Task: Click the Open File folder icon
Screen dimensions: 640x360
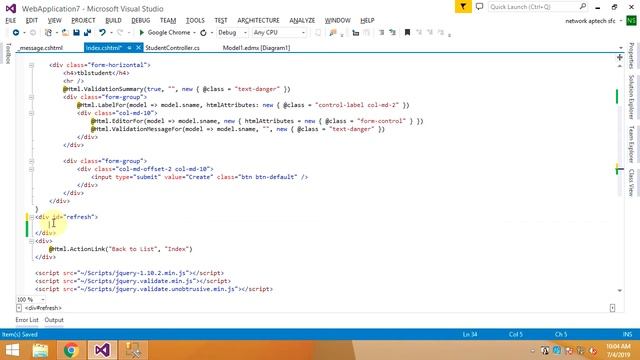Action: [65, 33]
